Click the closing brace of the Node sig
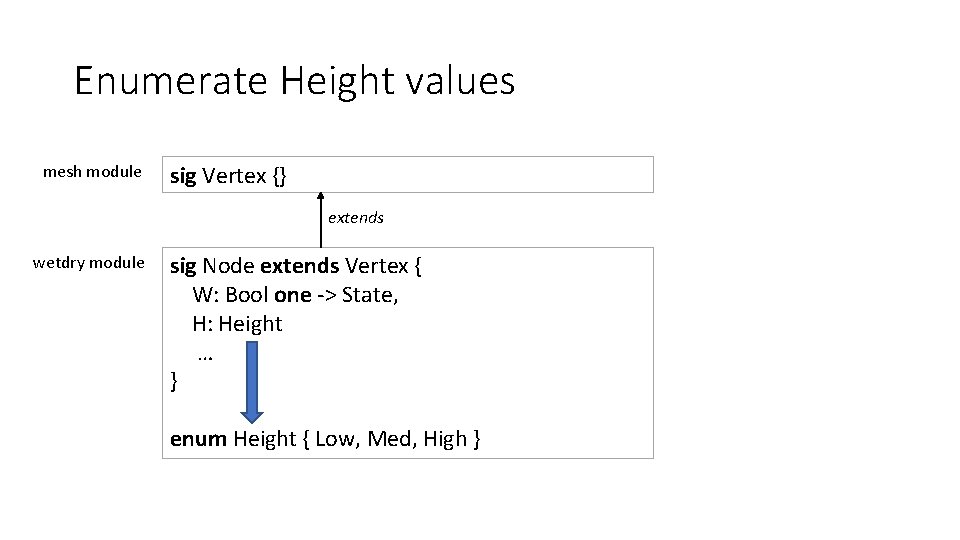Image resolution: width=960 pixels, height=540 pixels. (x=175, y=381)
